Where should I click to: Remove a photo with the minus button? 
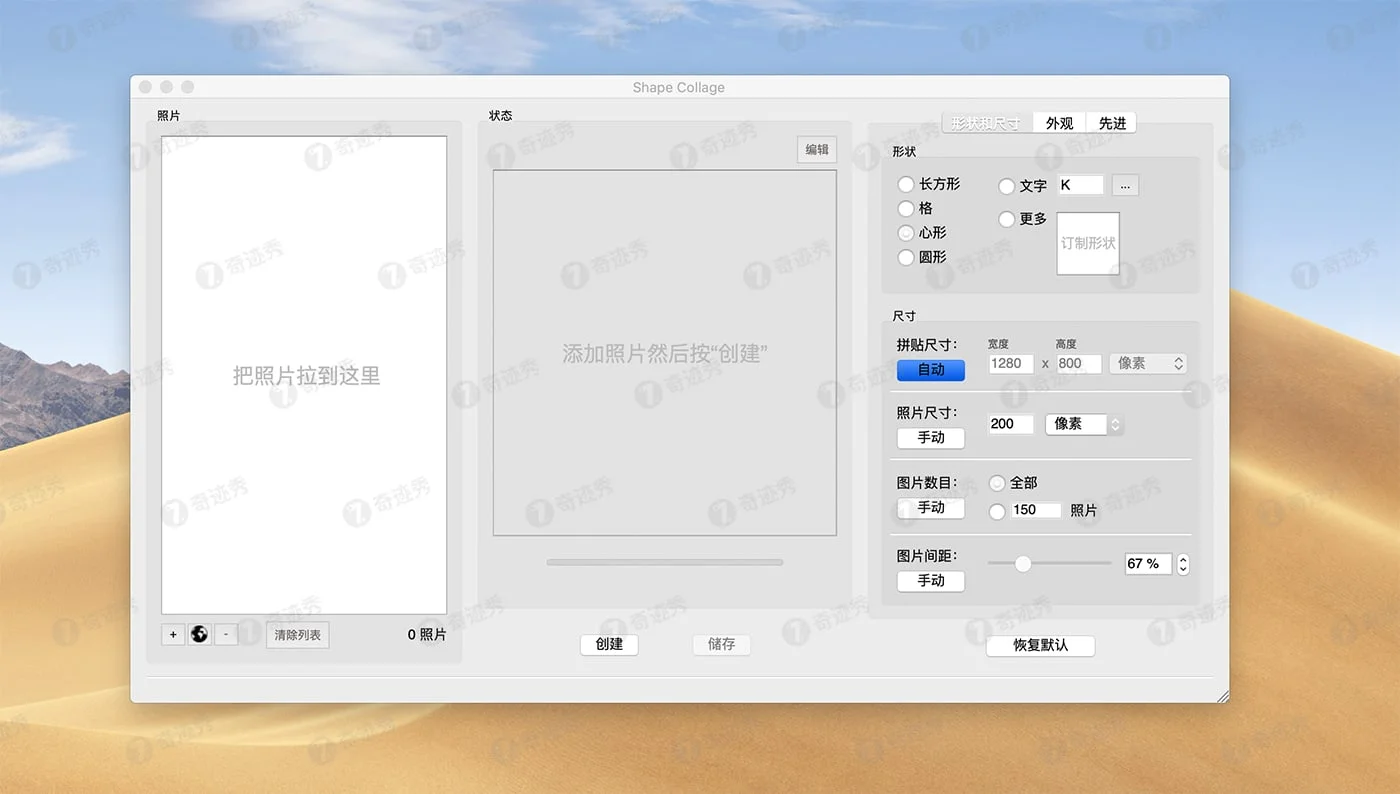click(x=225, y=634)
